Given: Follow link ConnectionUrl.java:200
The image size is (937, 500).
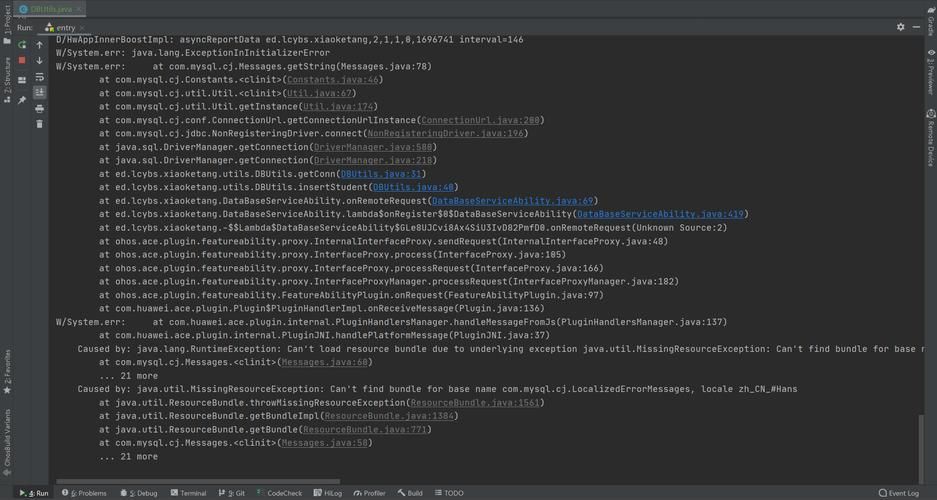Looking at the screenshot, I should click(x=480, y=119).
